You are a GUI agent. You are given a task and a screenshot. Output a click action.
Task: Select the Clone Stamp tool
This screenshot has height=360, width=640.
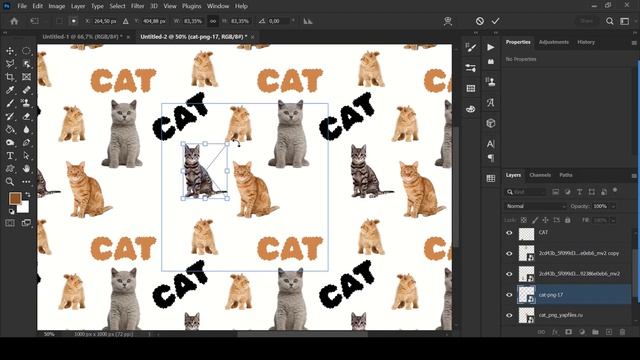point(26,103)
